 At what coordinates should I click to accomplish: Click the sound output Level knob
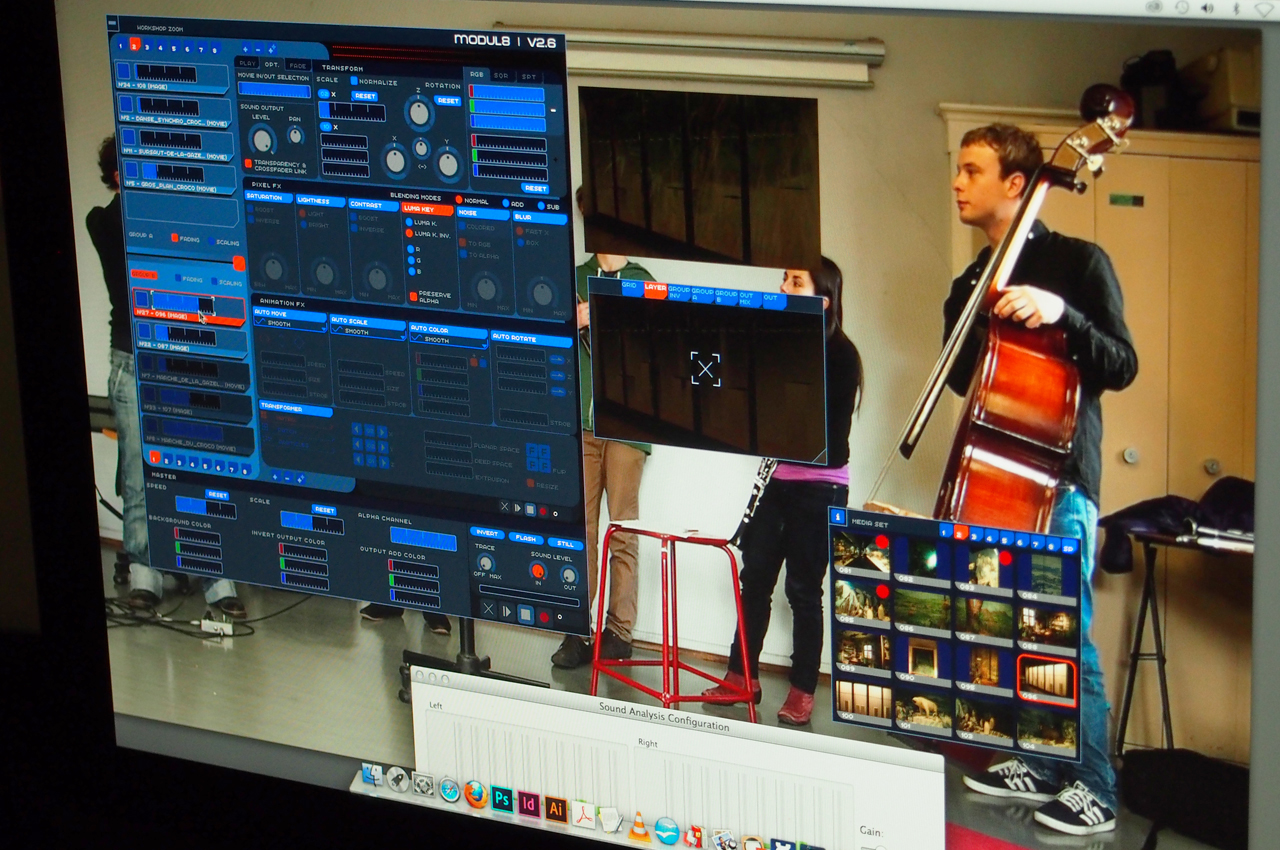(x=262, y=140)
